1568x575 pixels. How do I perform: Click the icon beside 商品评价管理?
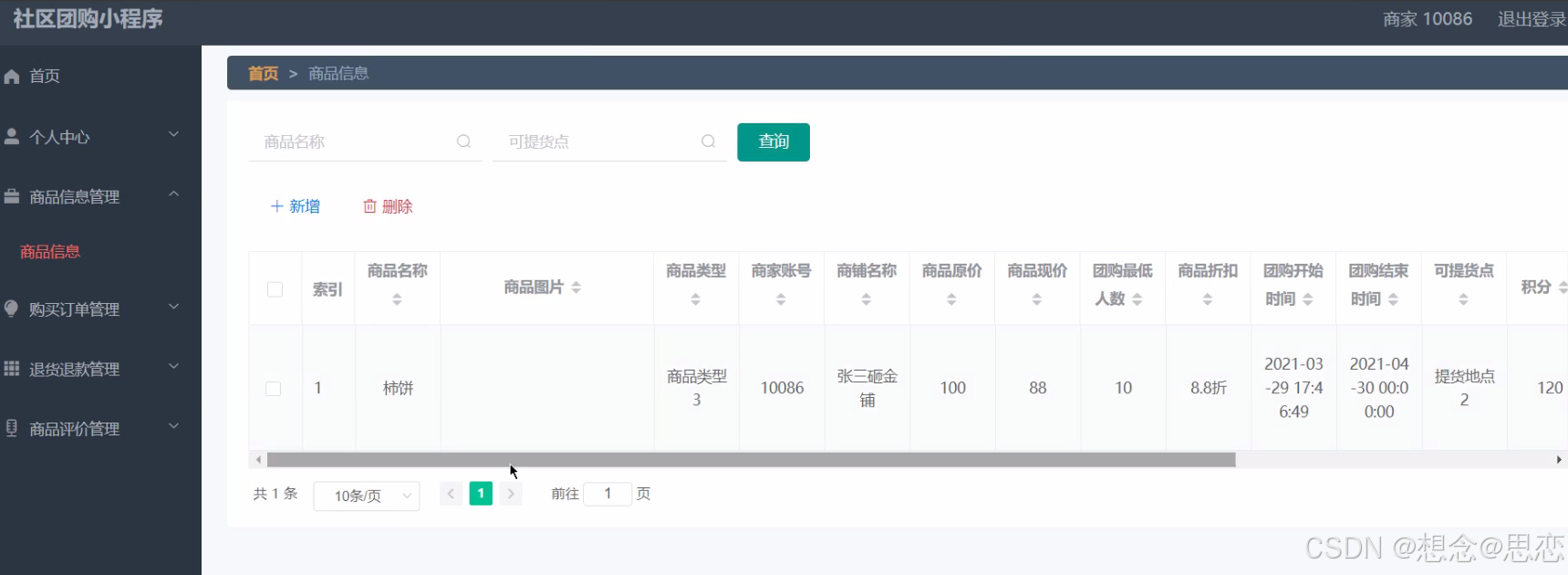pyautogui.click(x=12, y=428)
